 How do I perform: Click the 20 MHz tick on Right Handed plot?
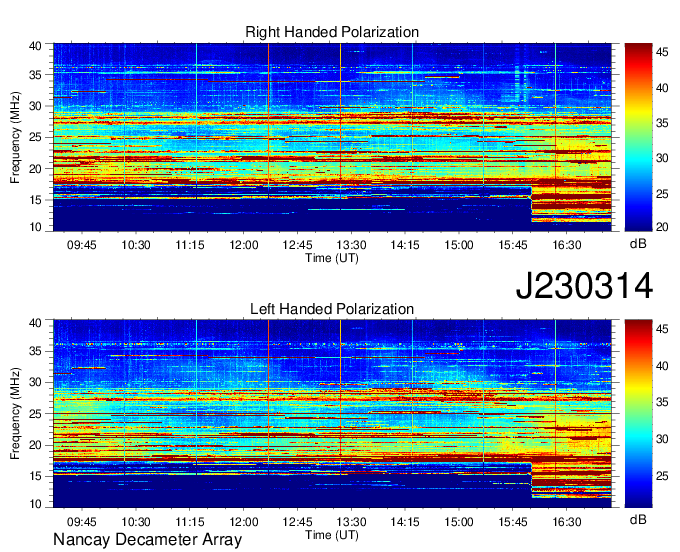tap(35, 169)
